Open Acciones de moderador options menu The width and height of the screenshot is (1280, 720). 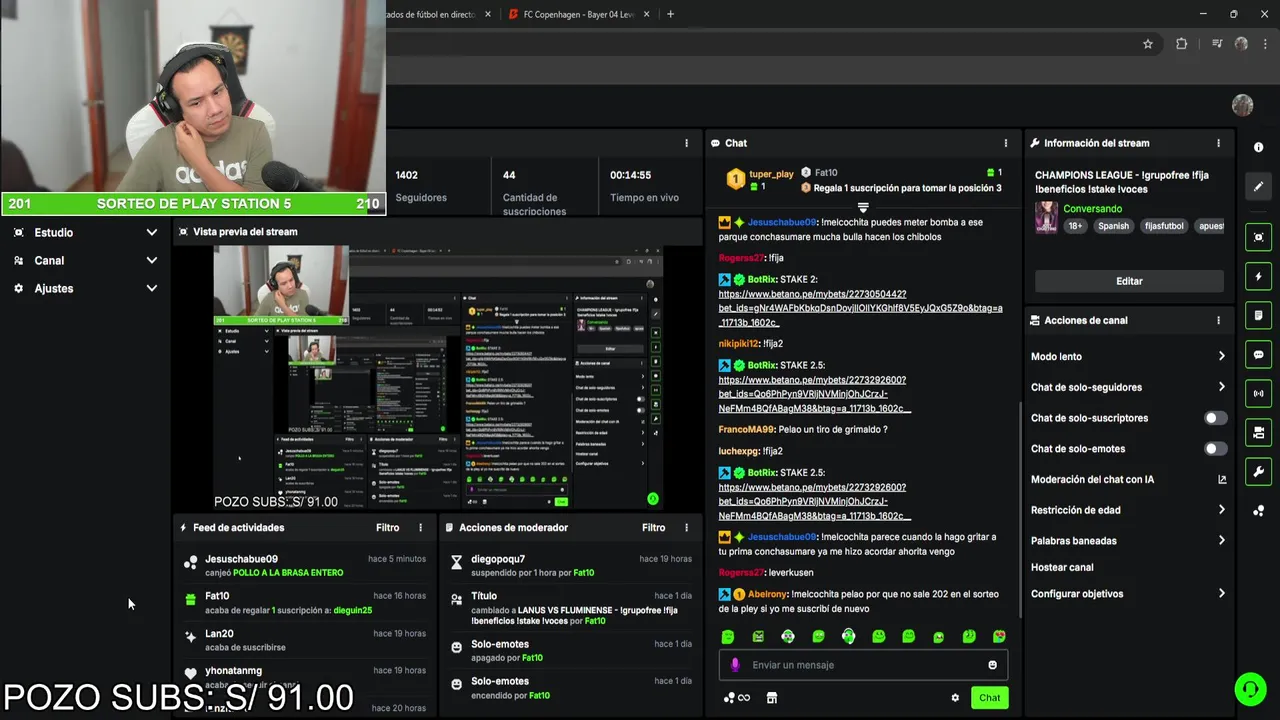(x=686, y=528)
